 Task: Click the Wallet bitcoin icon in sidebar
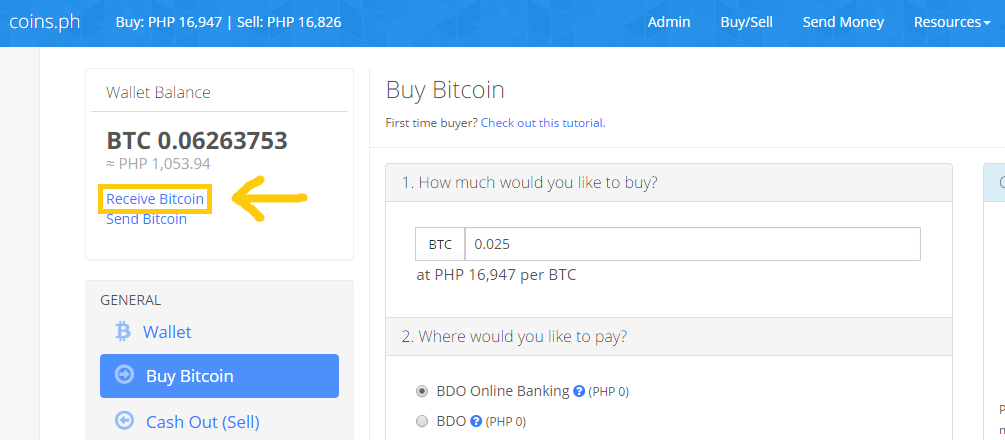coord(123,331)
